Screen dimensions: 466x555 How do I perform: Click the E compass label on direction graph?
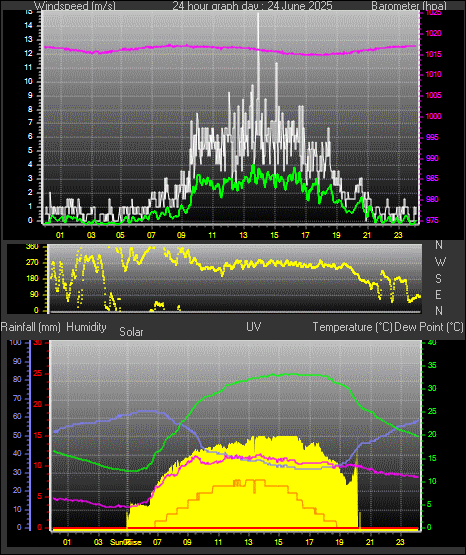pyautogui.click(x=438, y=294)
